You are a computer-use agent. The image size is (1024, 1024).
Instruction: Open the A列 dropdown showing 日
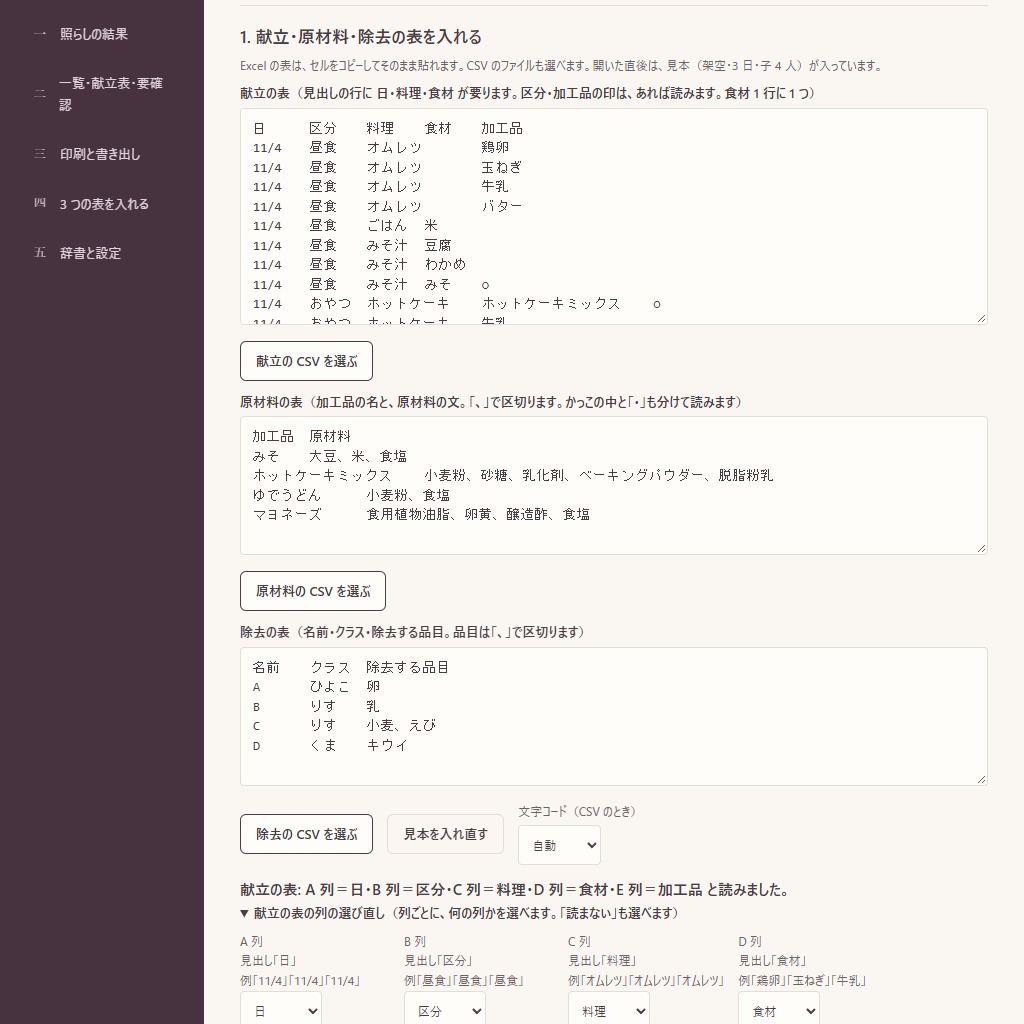click(281, 1010)
